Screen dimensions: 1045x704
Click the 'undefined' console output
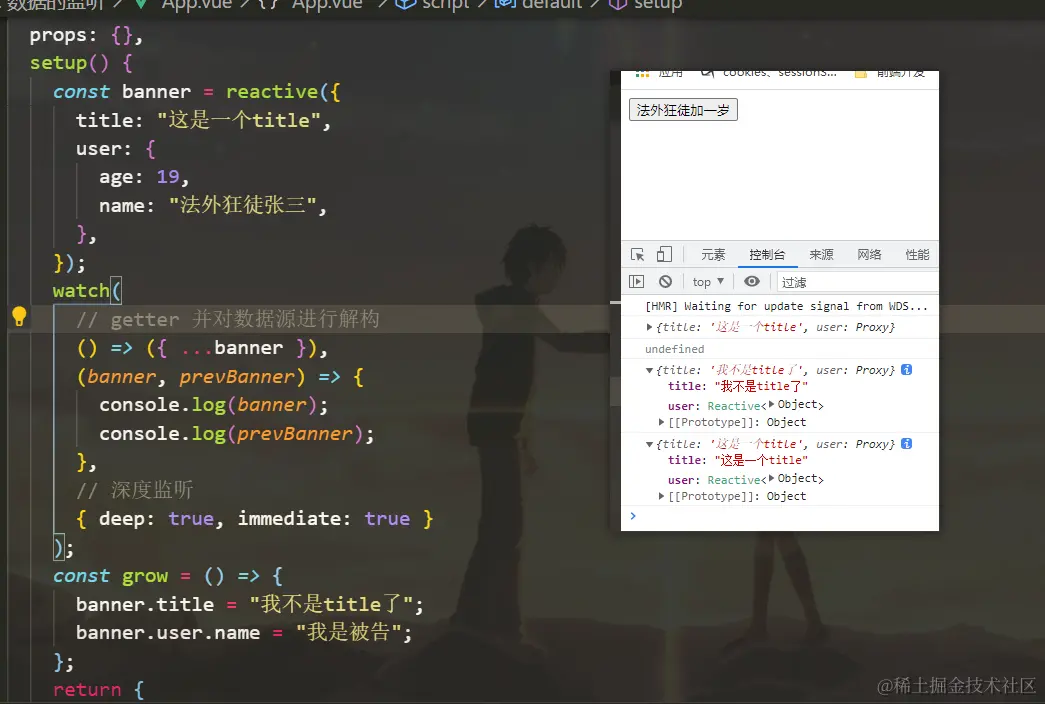[x=674, y=349]
